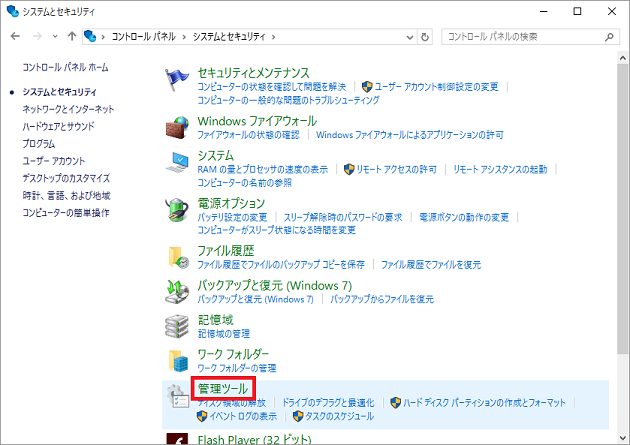Refresh the Control Panel view
Image resolution: width=630 pixels, height=445 pixels.
pyautogui.click(x=425, y=37)
